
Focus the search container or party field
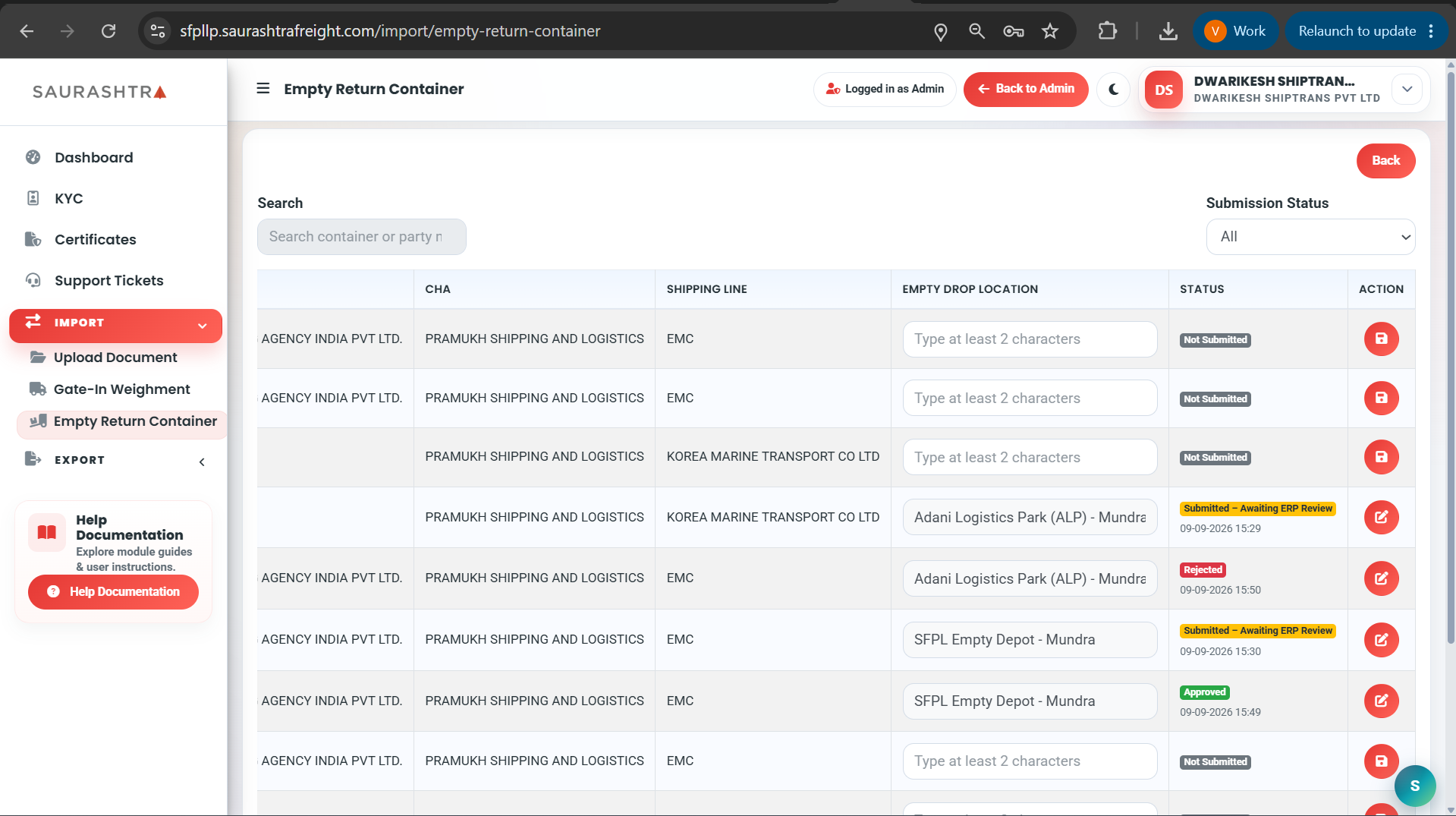[361, 237]
